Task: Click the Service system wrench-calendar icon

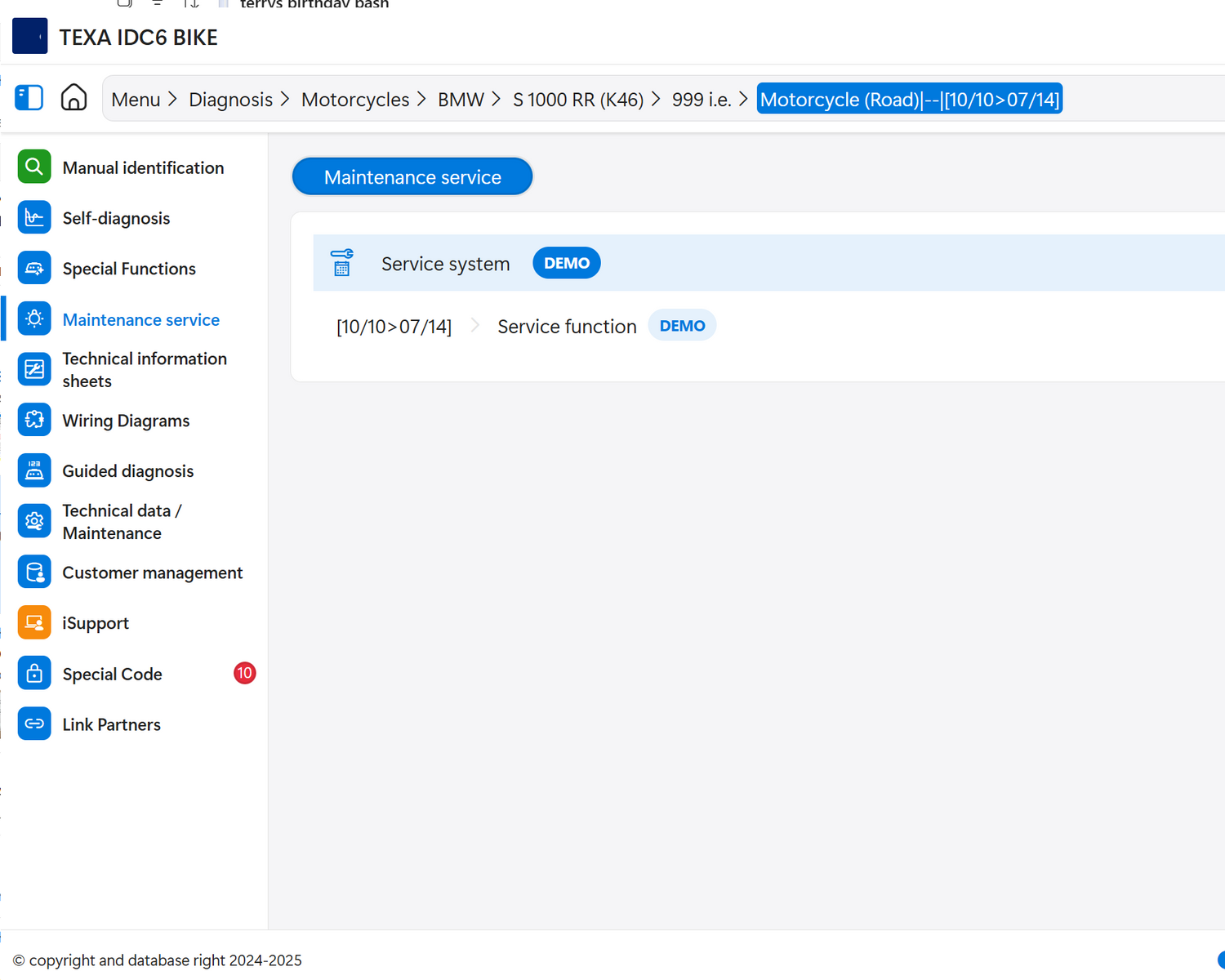Action: tap(342, 263)
